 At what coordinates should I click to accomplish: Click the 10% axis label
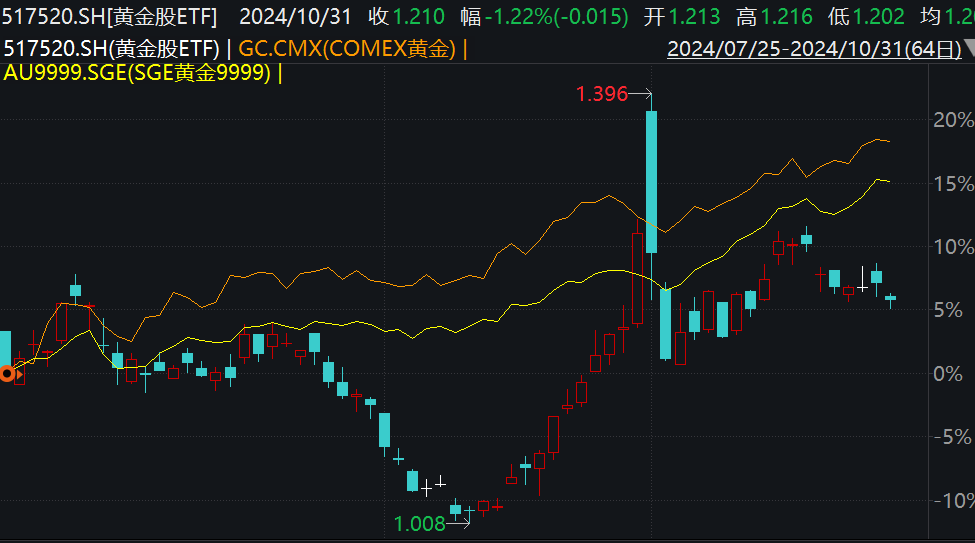[x=953, y=247]
